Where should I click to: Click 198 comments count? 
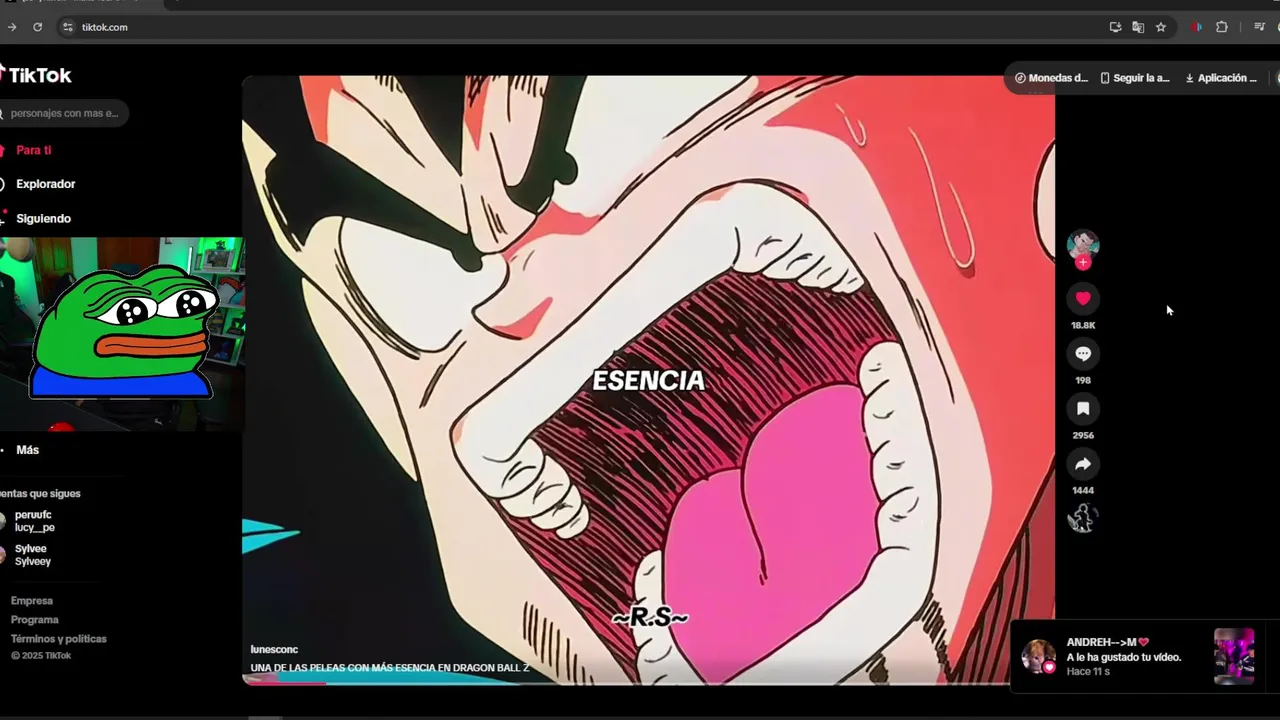pyautogui.click(x=1083, y=380)
